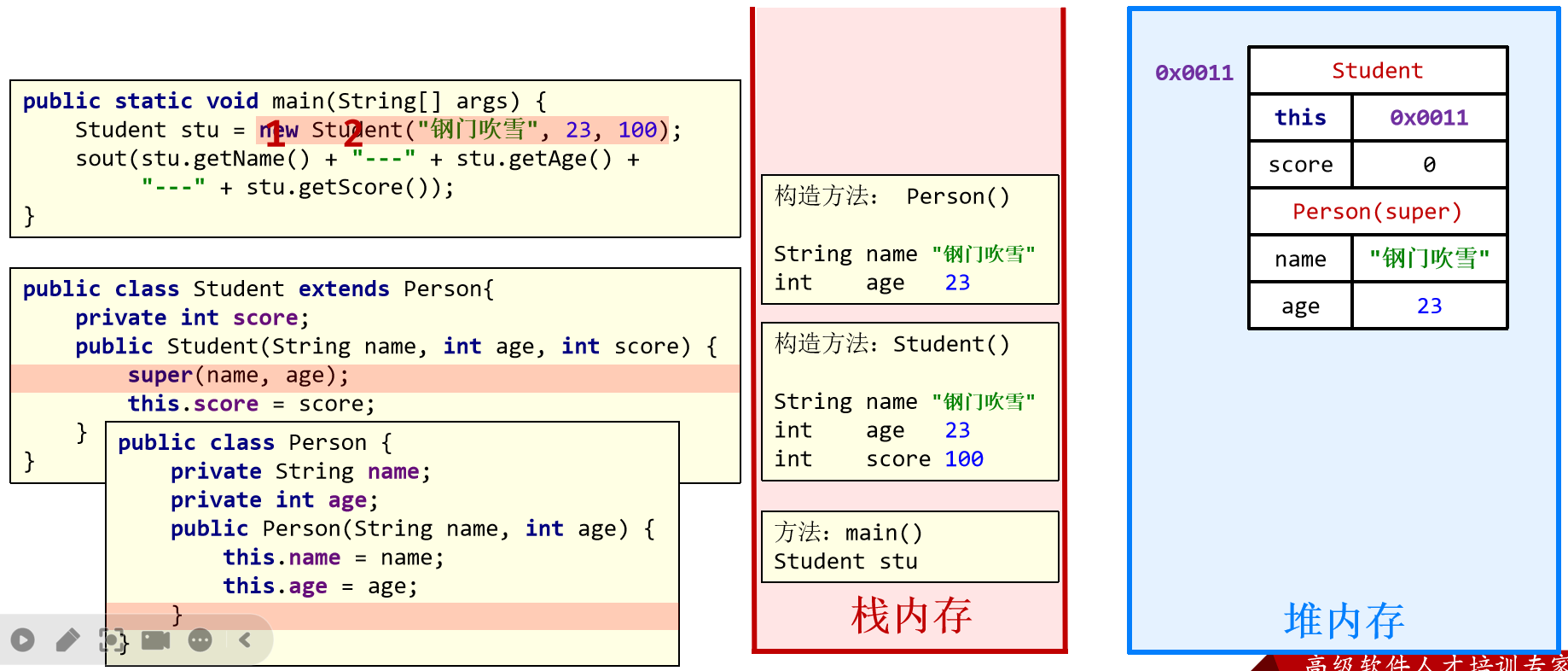Collapse the floating toolbar with the chevron

click(245, 639)
